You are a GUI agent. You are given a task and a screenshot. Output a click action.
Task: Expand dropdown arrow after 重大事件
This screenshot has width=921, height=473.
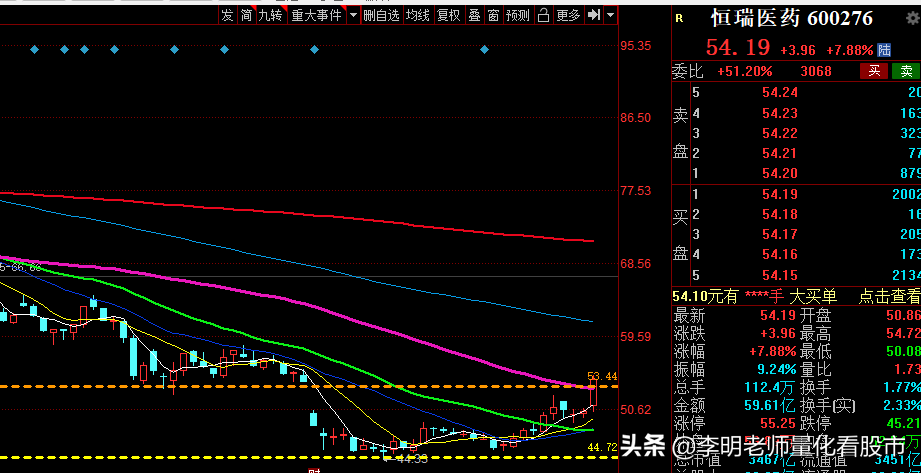click(x=353, y=15)
